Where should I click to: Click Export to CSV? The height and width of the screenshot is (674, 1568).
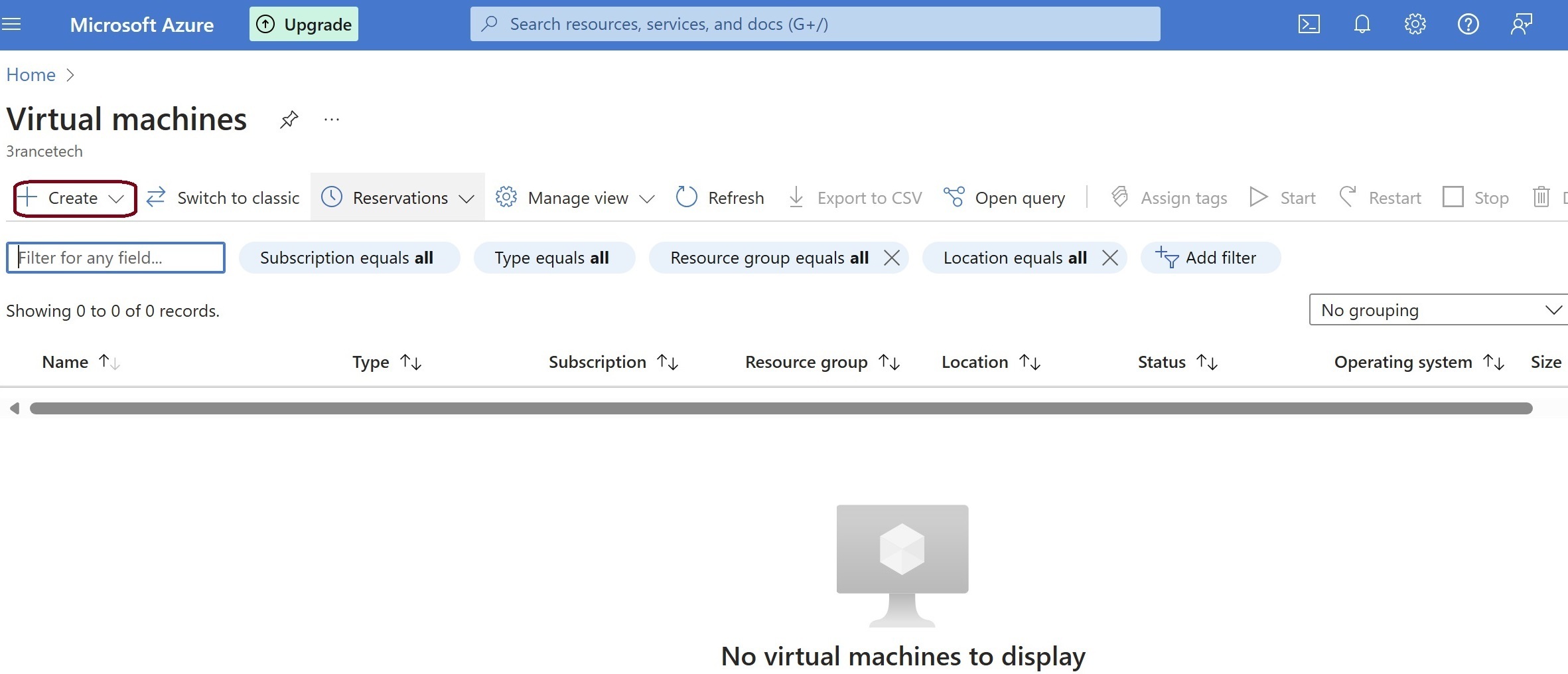pyautogui.click(x=855, y=198)
